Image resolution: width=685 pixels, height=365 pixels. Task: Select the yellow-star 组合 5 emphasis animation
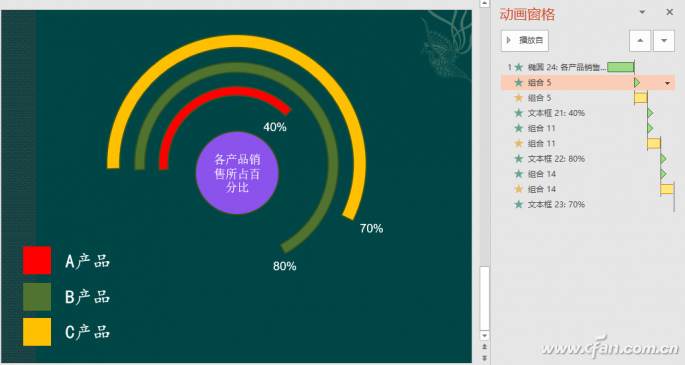[588, 98]
